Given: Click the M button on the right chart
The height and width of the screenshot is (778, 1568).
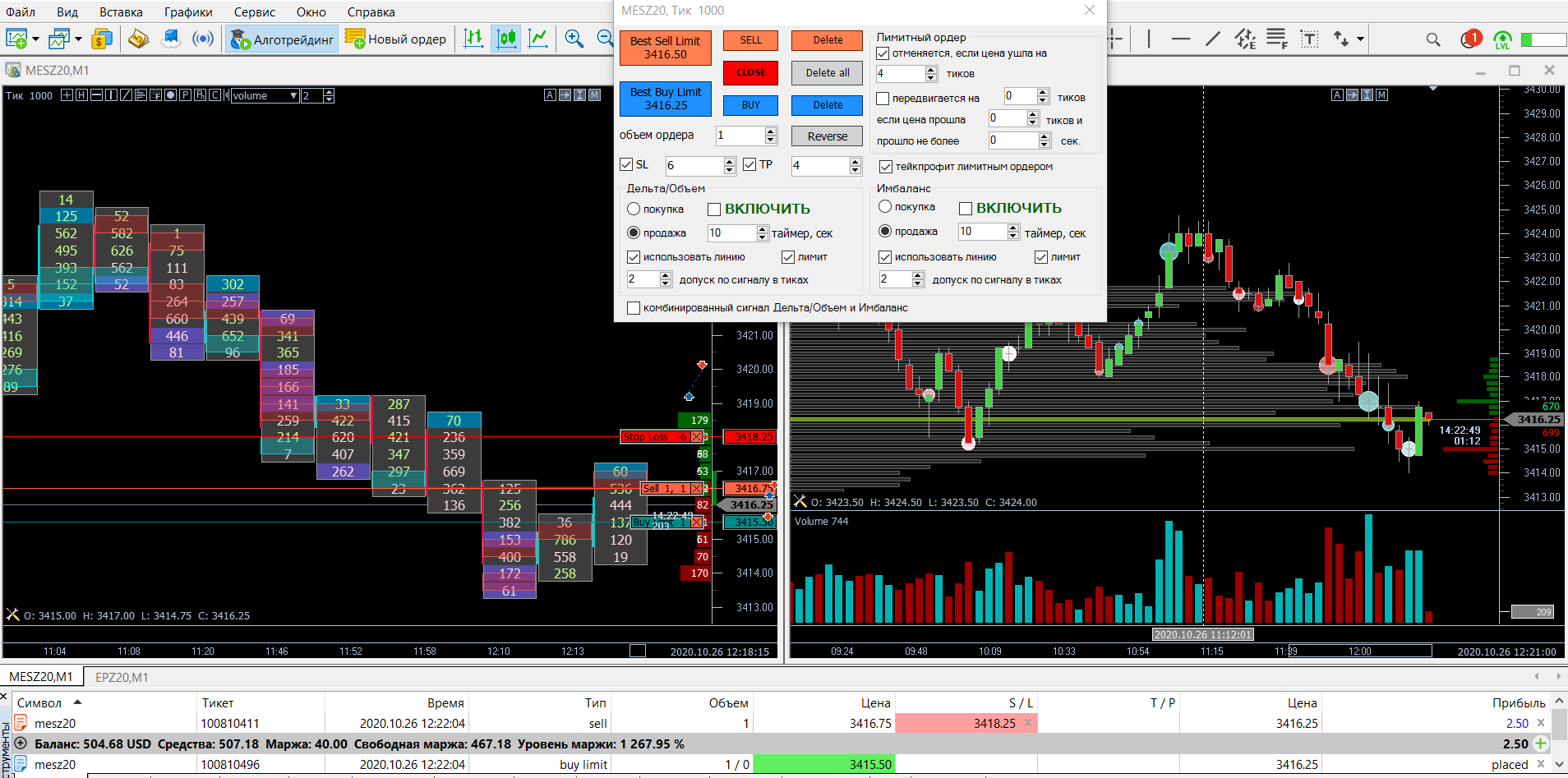Looking at the screenshot, I should coord(1381,95).
